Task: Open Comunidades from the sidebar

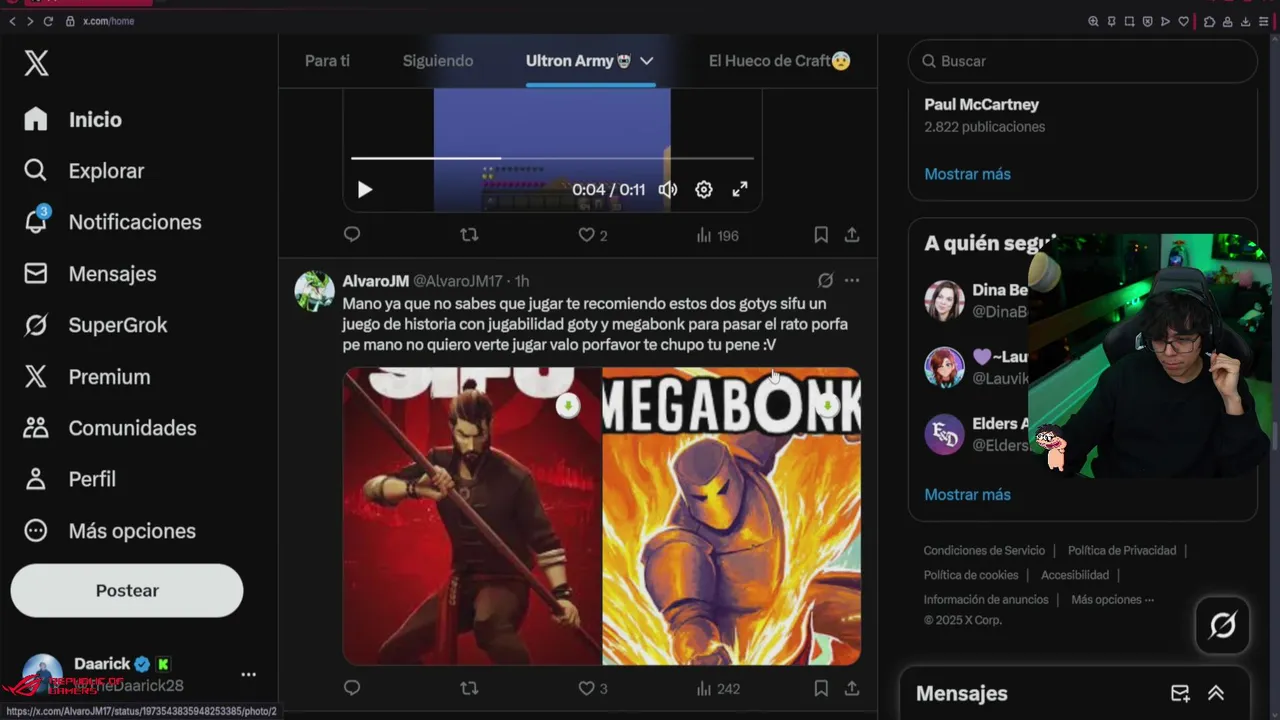Action: (110, 428)
